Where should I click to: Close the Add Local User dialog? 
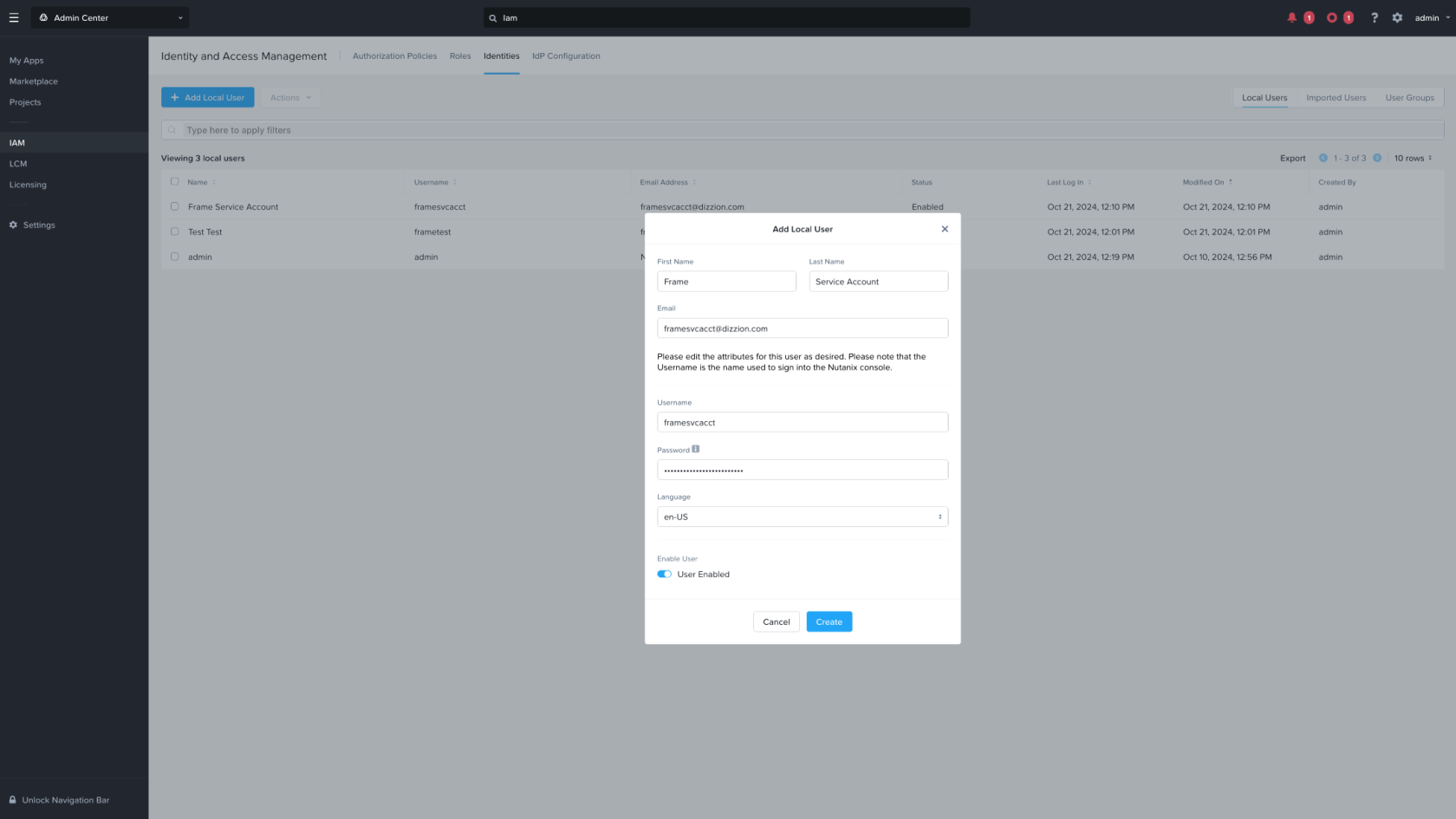tap(945, 229)
